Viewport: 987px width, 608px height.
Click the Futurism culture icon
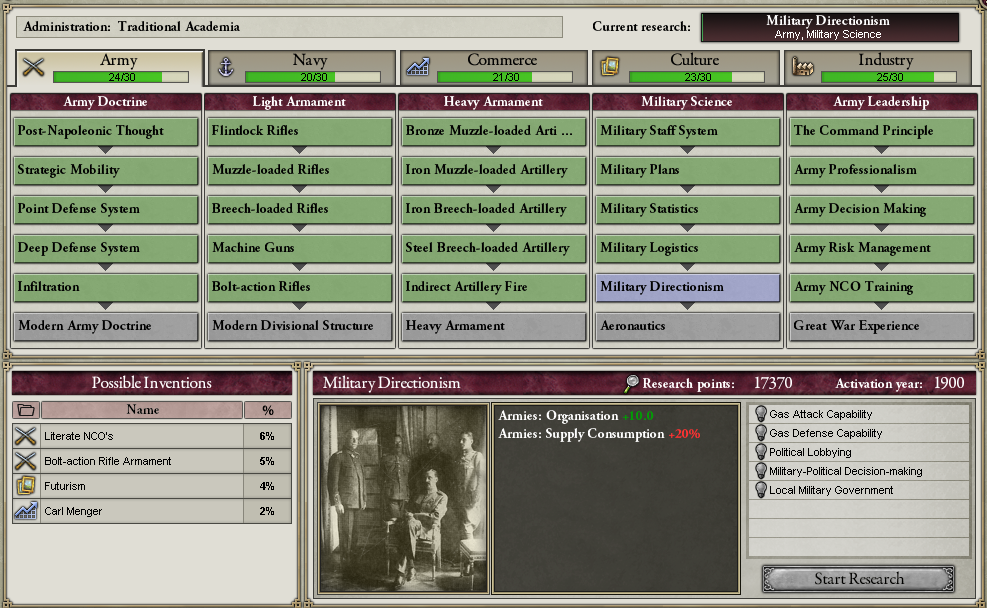pos(26,486)
